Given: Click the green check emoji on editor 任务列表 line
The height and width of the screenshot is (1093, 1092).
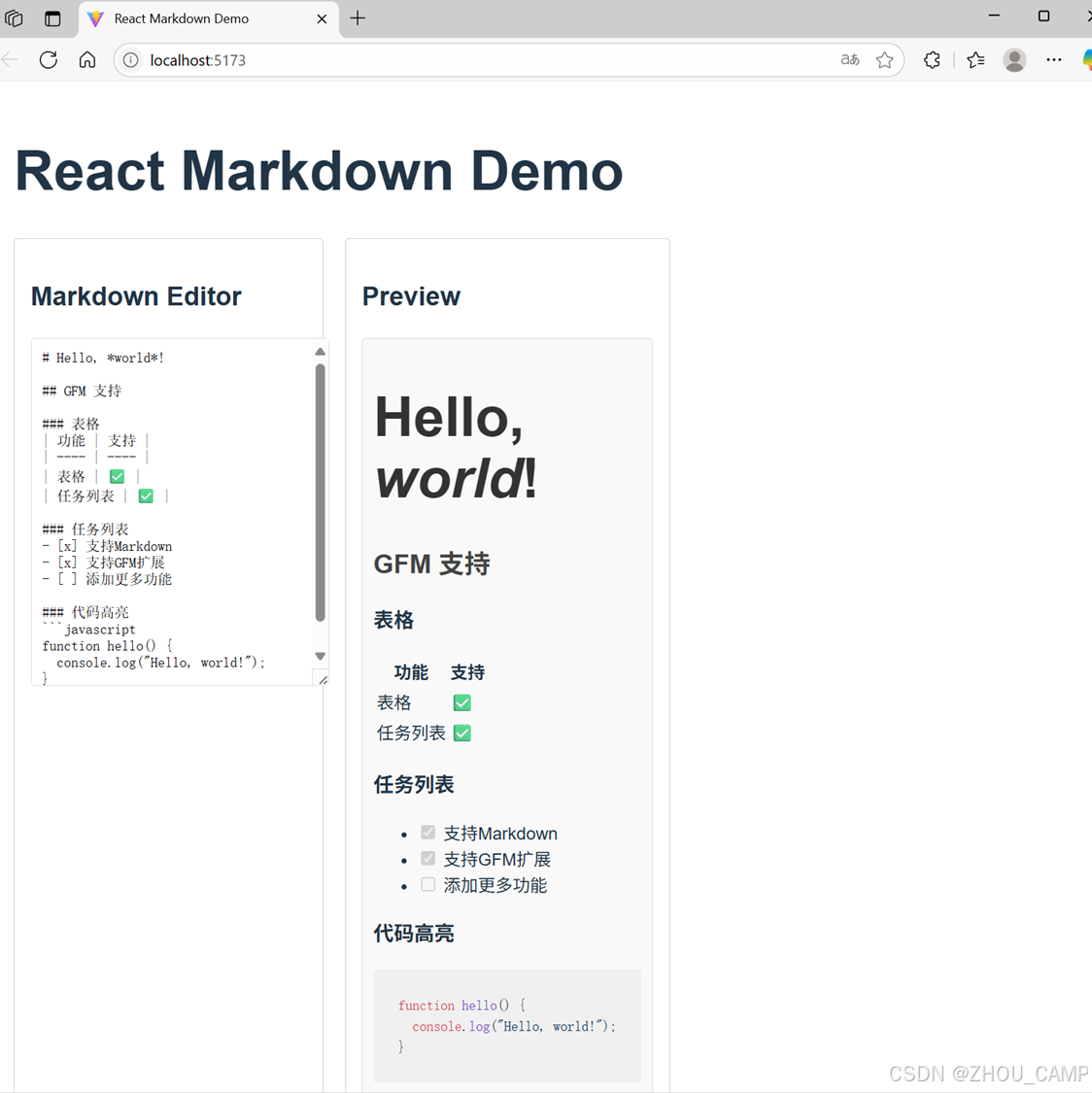Looking at the screenshot, I should [146, 495].
